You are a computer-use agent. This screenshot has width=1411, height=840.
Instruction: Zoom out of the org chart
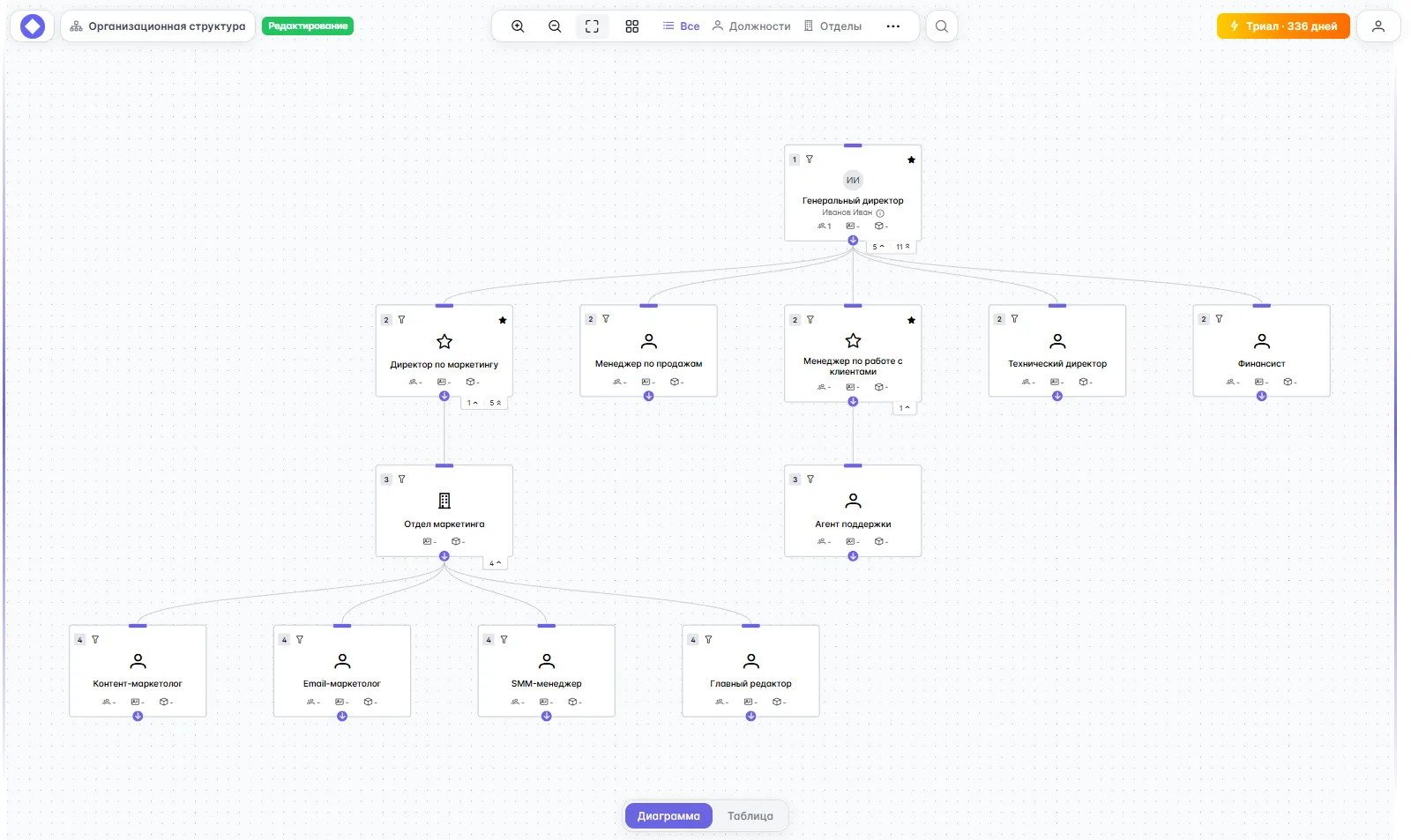pos(555,26)
